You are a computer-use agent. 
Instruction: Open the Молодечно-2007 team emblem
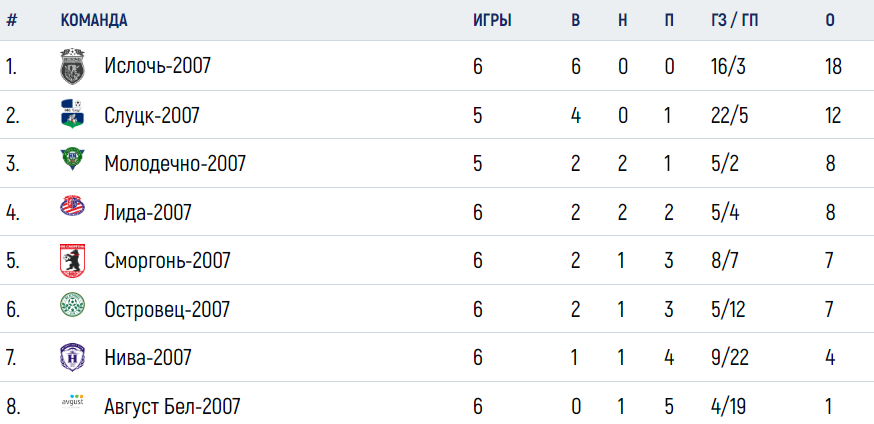[x=72, y=159]
